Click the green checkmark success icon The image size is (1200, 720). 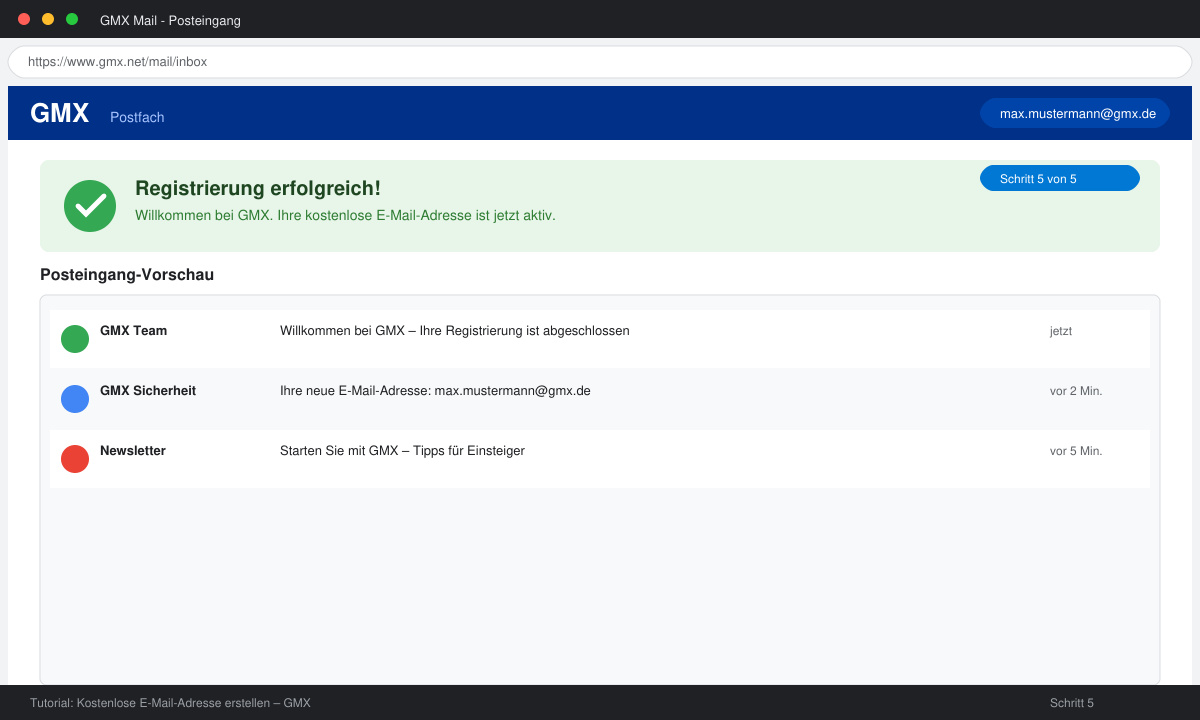pos(90,206)
